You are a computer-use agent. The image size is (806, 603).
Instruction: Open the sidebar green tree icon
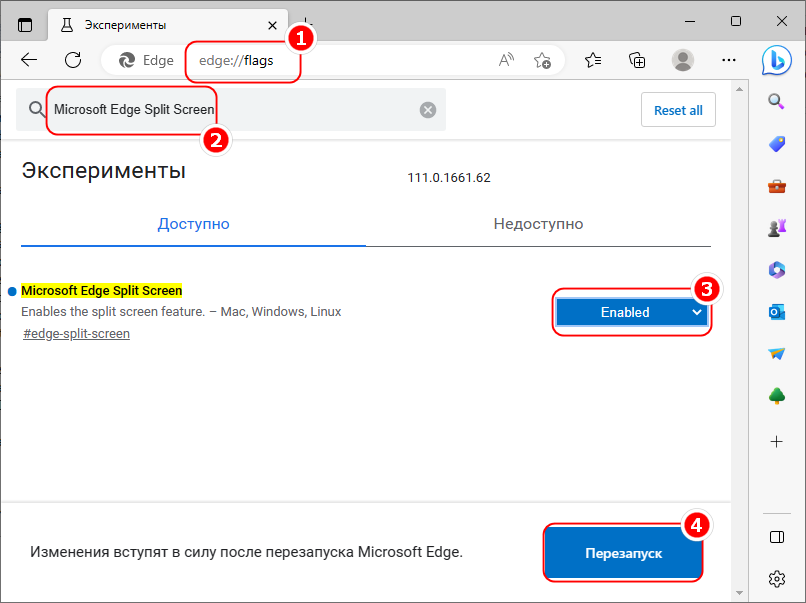pos(777,396)
